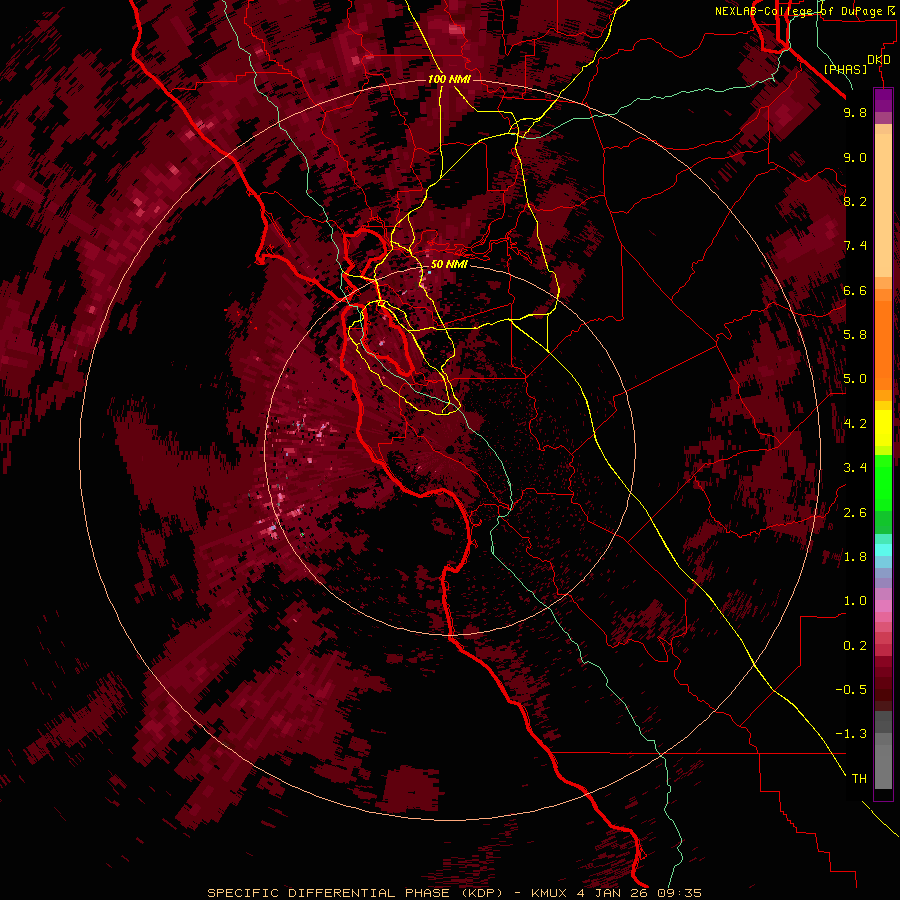Click the -0.5 value on color scale
The image size is (900, 900).
pyautogui.click(x=851, y=690)
